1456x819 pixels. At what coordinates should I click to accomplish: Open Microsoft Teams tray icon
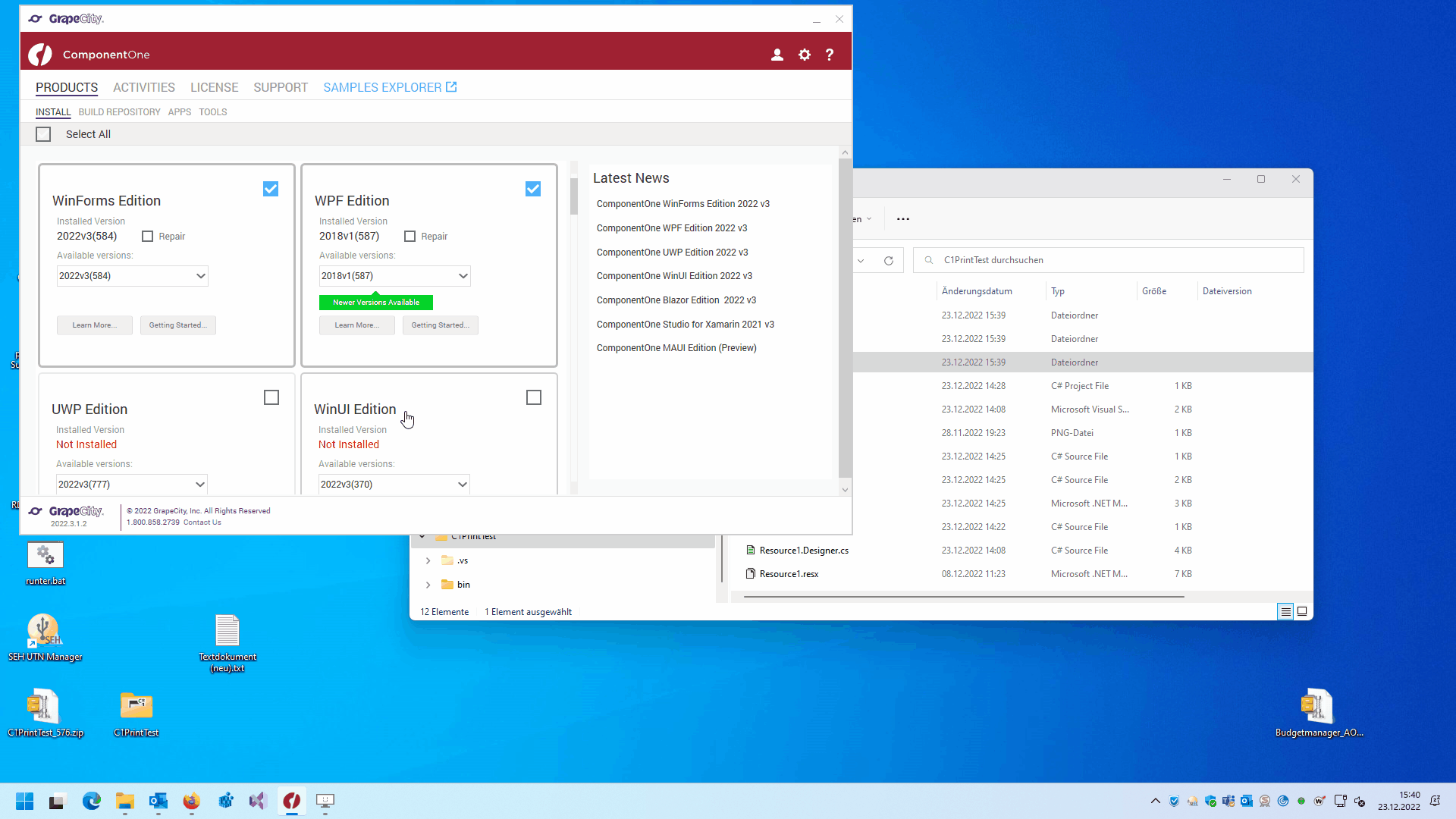tap(1228, 801)
